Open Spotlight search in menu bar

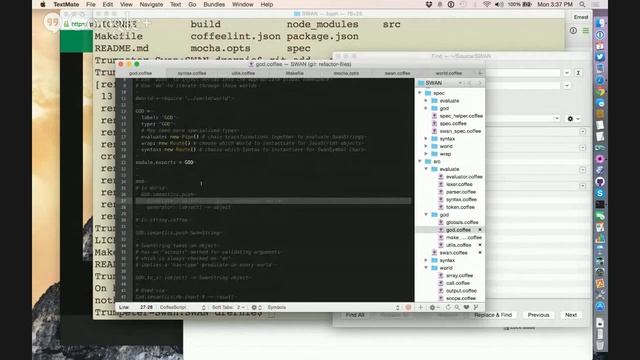pyautogui.click(x=582, y=4)
